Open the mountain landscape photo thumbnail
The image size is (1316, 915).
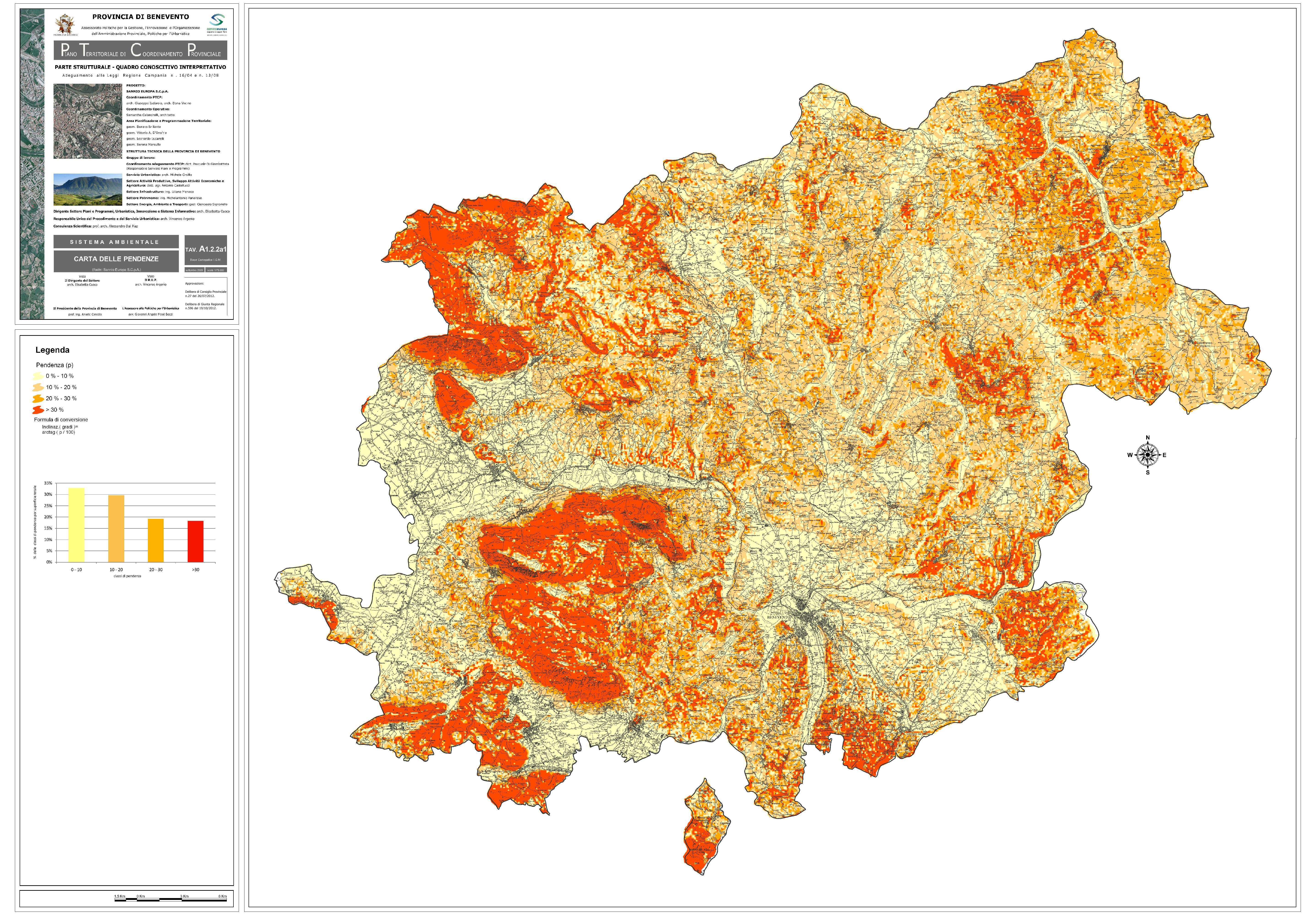coord(88,190)
